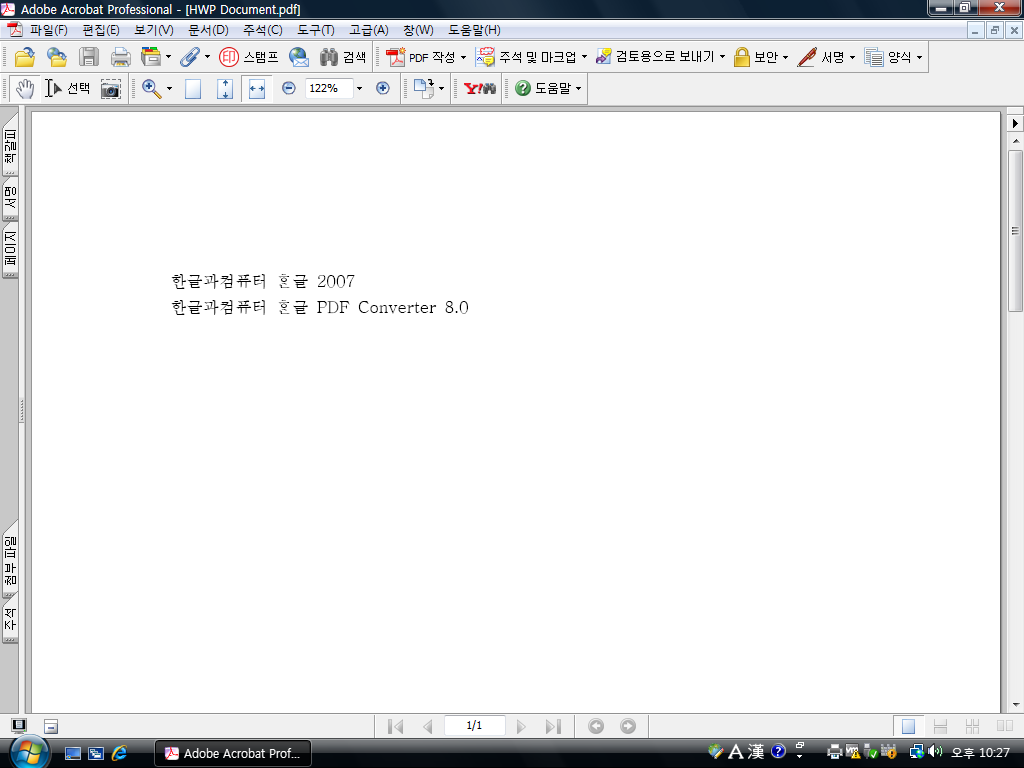Image resolution: width=1024 pixels, height=768 pixels.
Task: Set view to Actual Size page icon
Action: (x=193, y=88)
